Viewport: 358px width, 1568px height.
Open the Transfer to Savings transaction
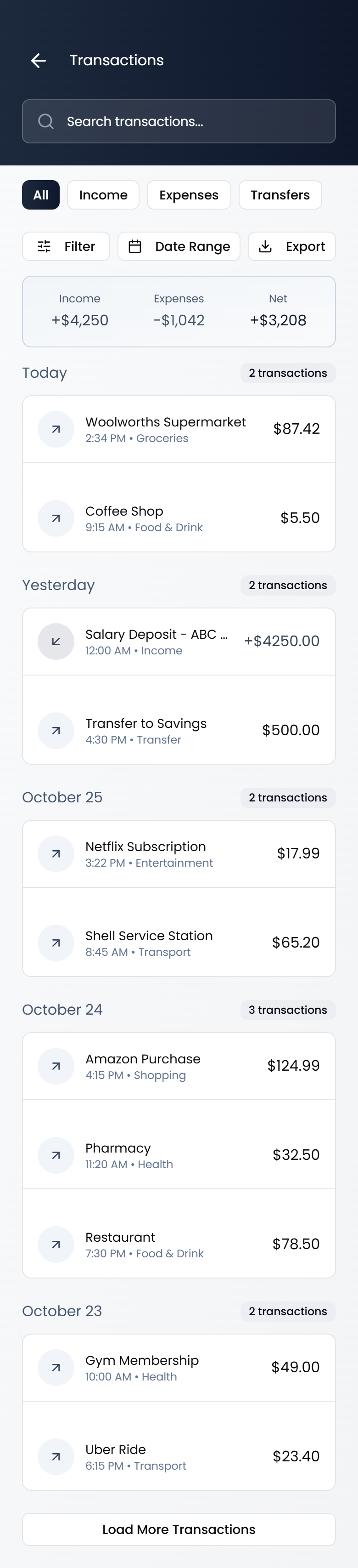(179, 730)
